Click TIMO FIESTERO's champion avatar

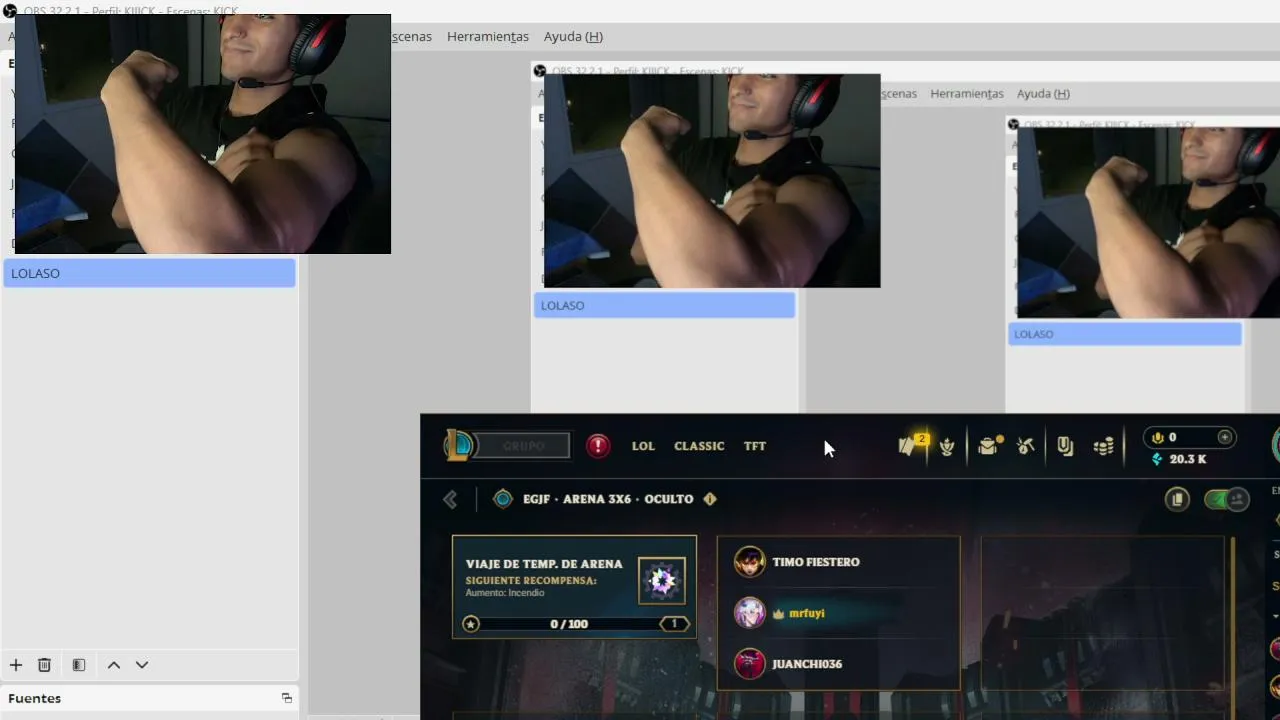pyautogui.click(x=750, y=562)
